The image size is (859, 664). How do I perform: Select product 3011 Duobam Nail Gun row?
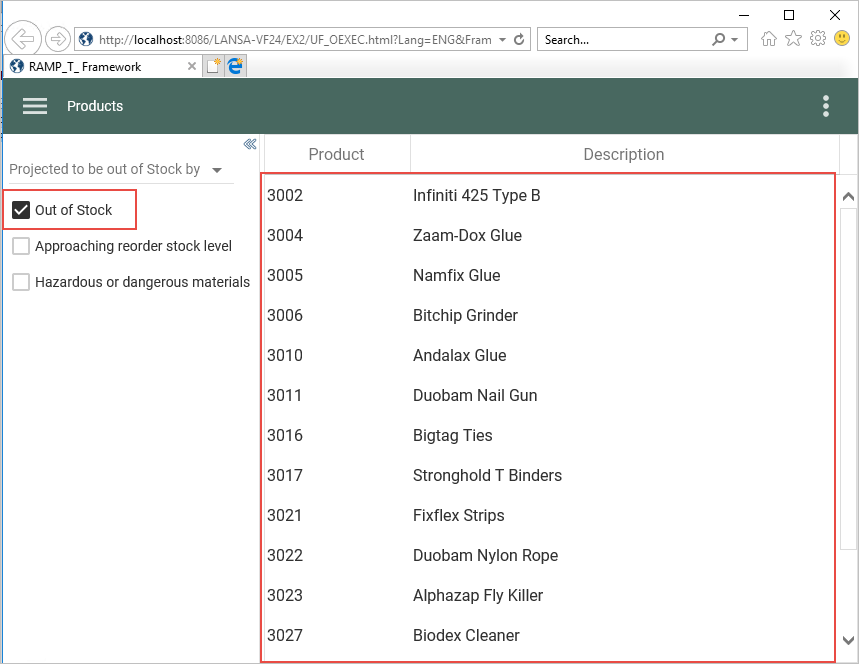coord(475,395)
